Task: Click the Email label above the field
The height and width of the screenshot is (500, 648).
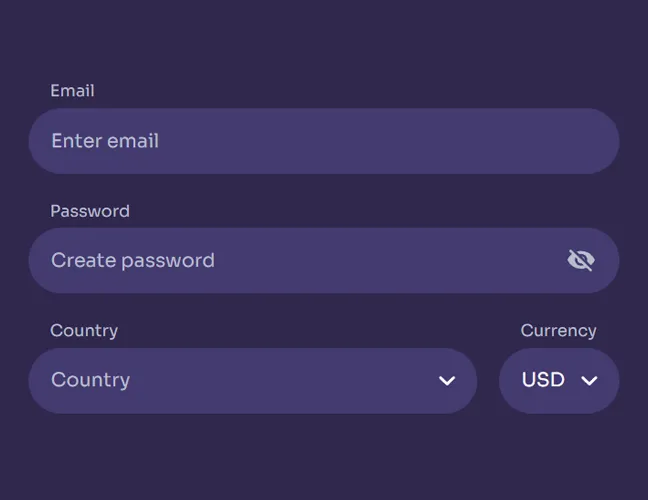Action: point(72,91)
